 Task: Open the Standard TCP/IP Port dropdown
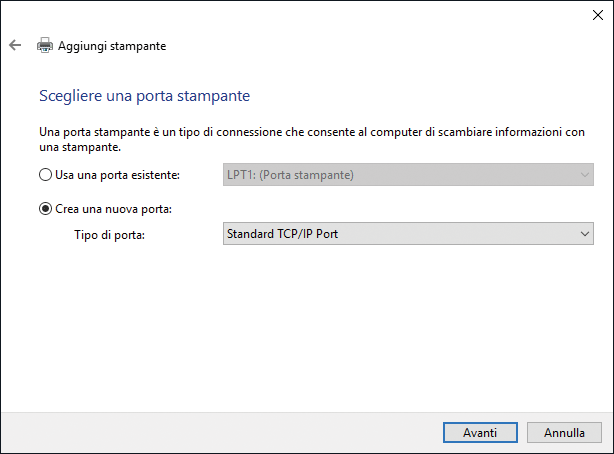[x=408, y=234]
